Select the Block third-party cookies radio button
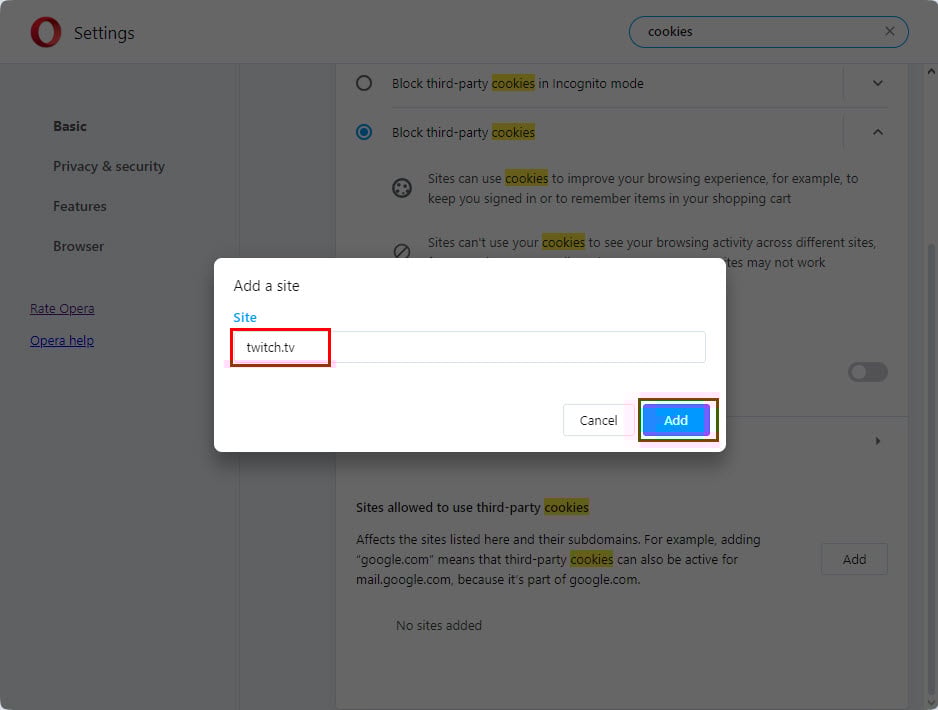The width and height of the screenshot is (938, 710). tap(364, 132)
